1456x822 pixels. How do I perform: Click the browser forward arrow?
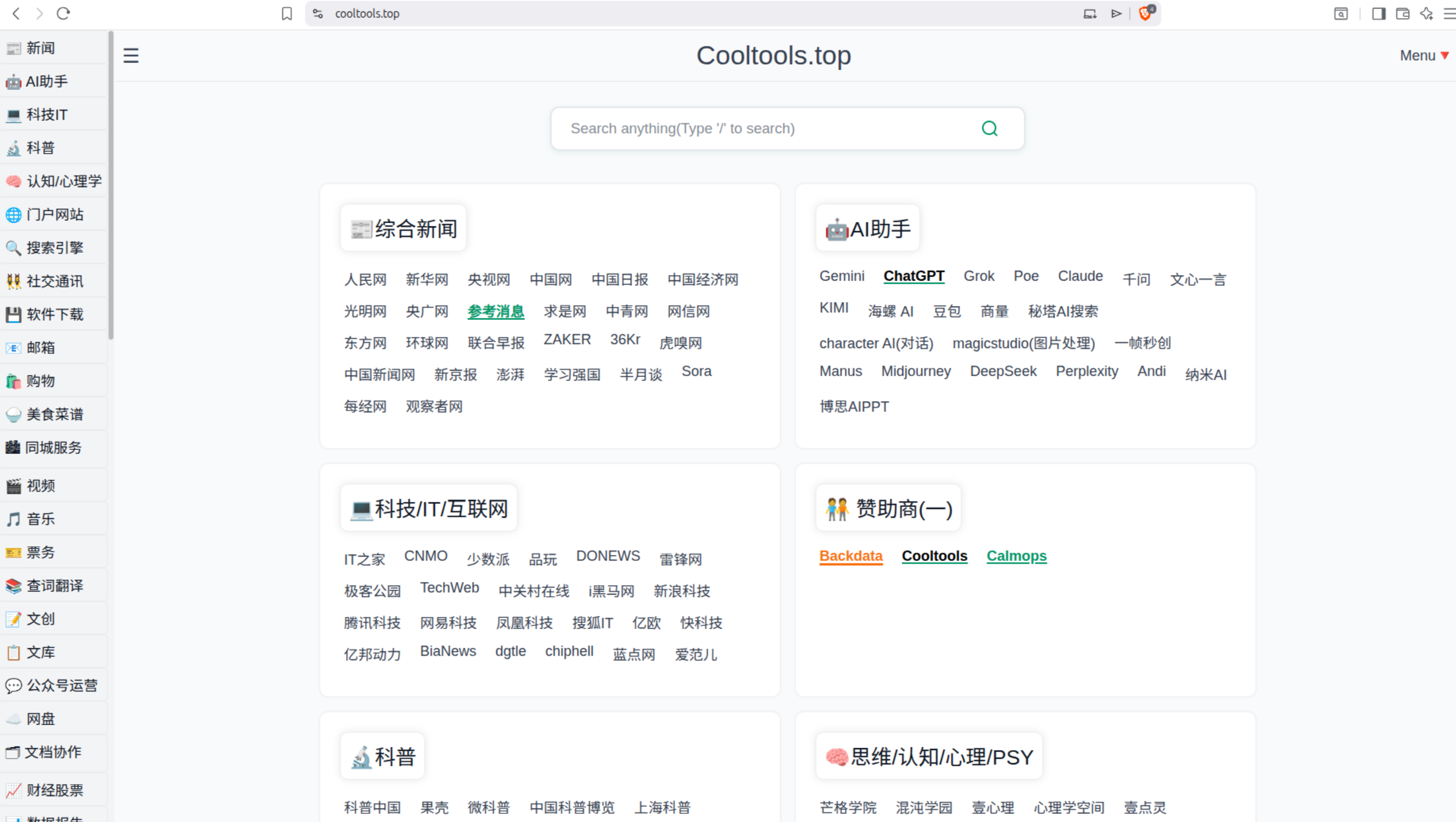(39, 14)
